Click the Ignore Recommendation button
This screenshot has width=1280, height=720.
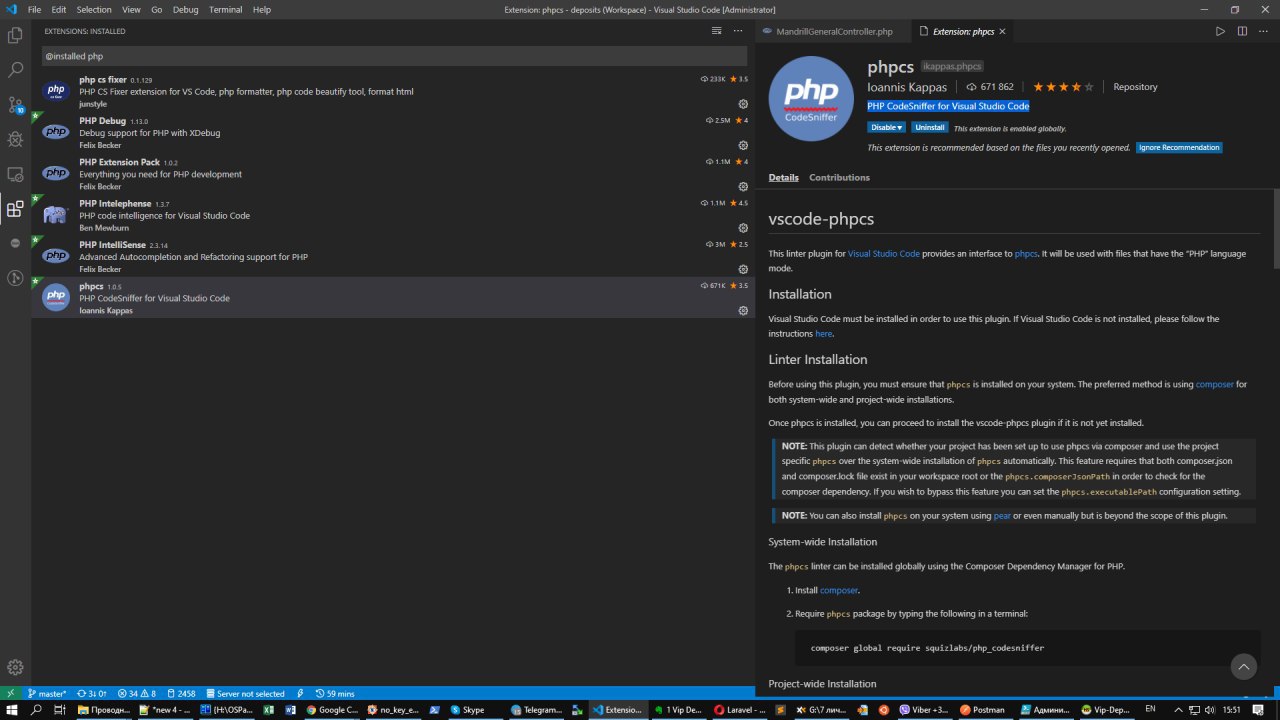pos(1179,147)
